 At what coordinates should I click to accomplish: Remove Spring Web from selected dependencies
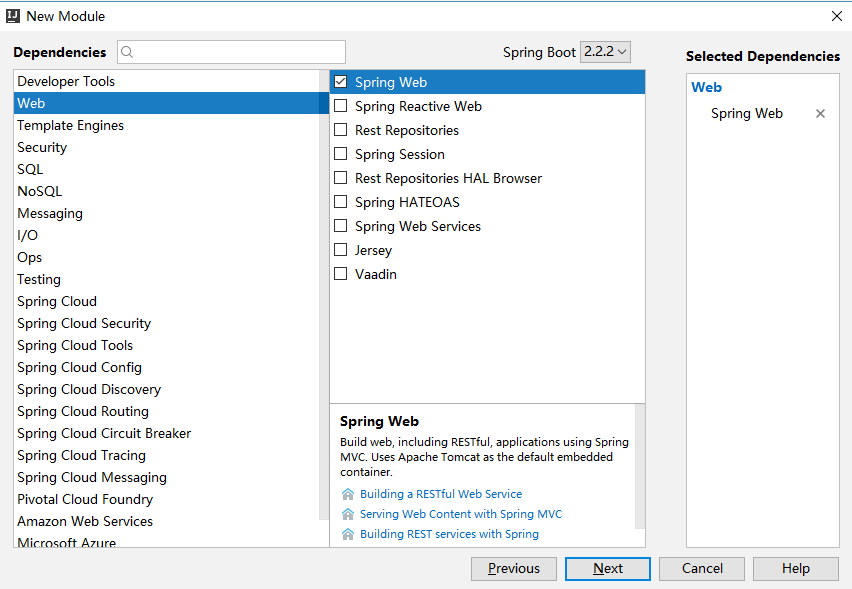point(820,114)
